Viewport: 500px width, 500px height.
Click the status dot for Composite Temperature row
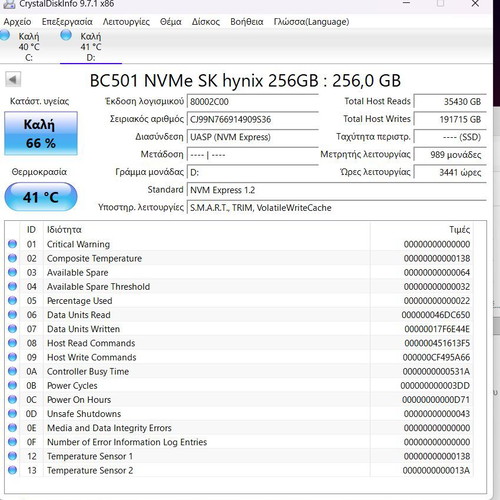(12, 258)
